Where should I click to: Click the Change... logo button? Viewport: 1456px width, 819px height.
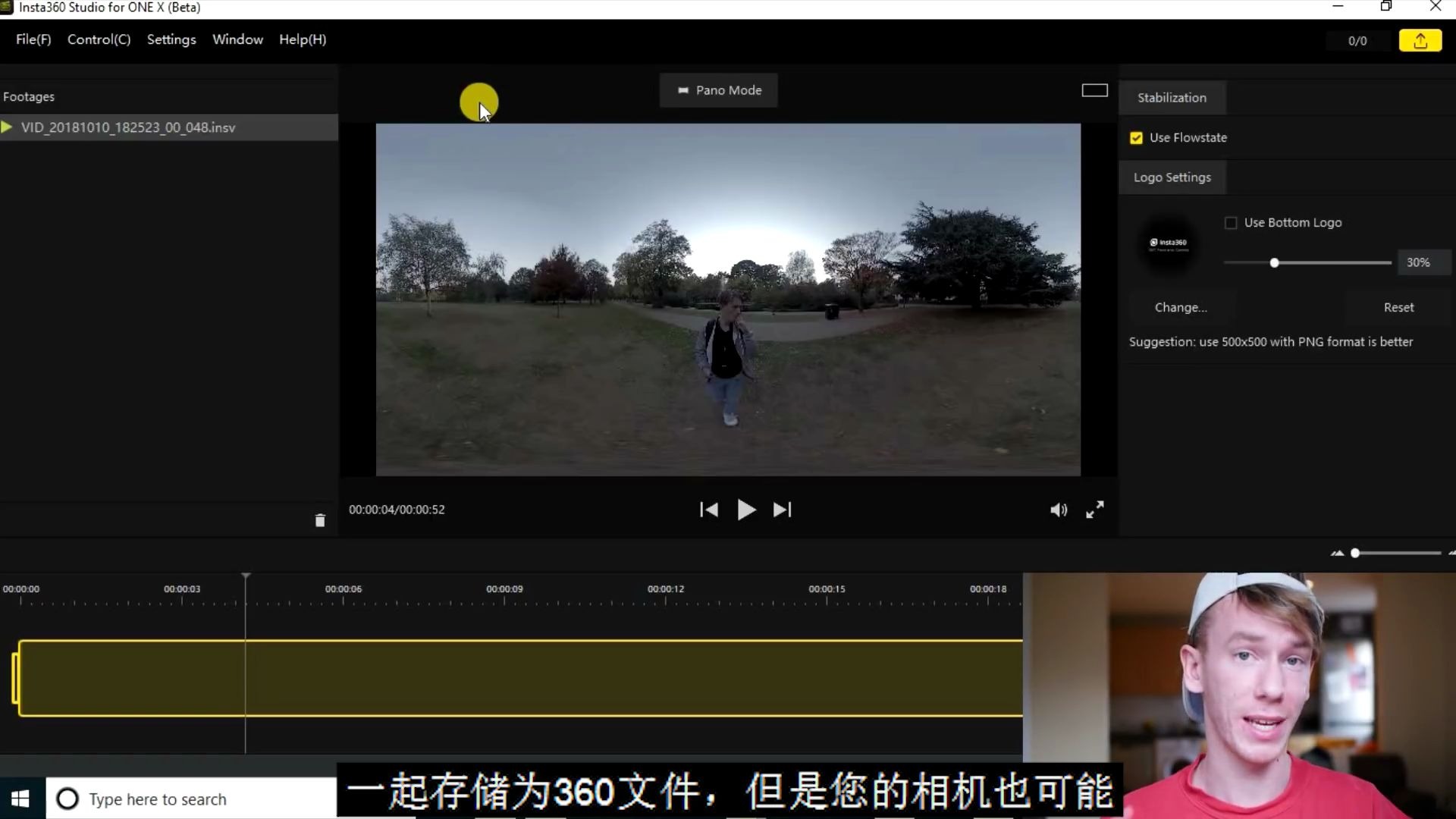1181,307
